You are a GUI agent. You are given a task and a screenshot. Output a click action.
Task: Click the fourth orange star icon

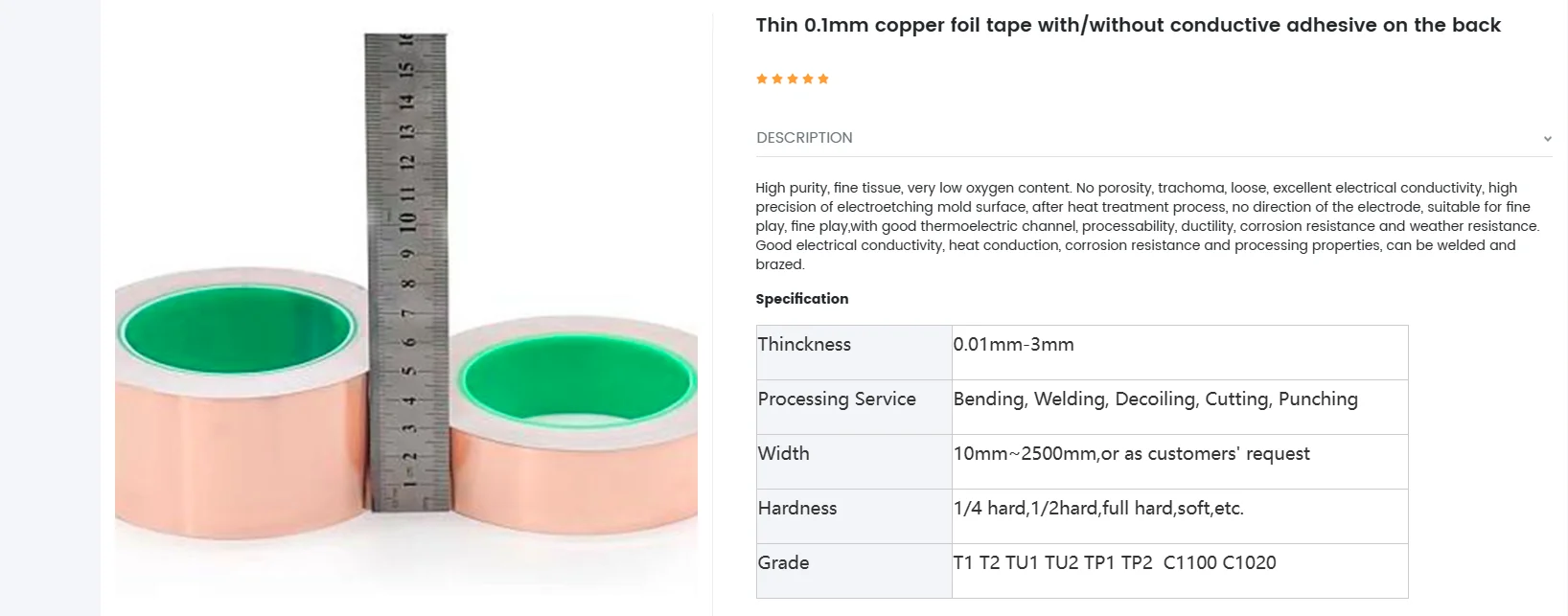click(x=808, y=78)
